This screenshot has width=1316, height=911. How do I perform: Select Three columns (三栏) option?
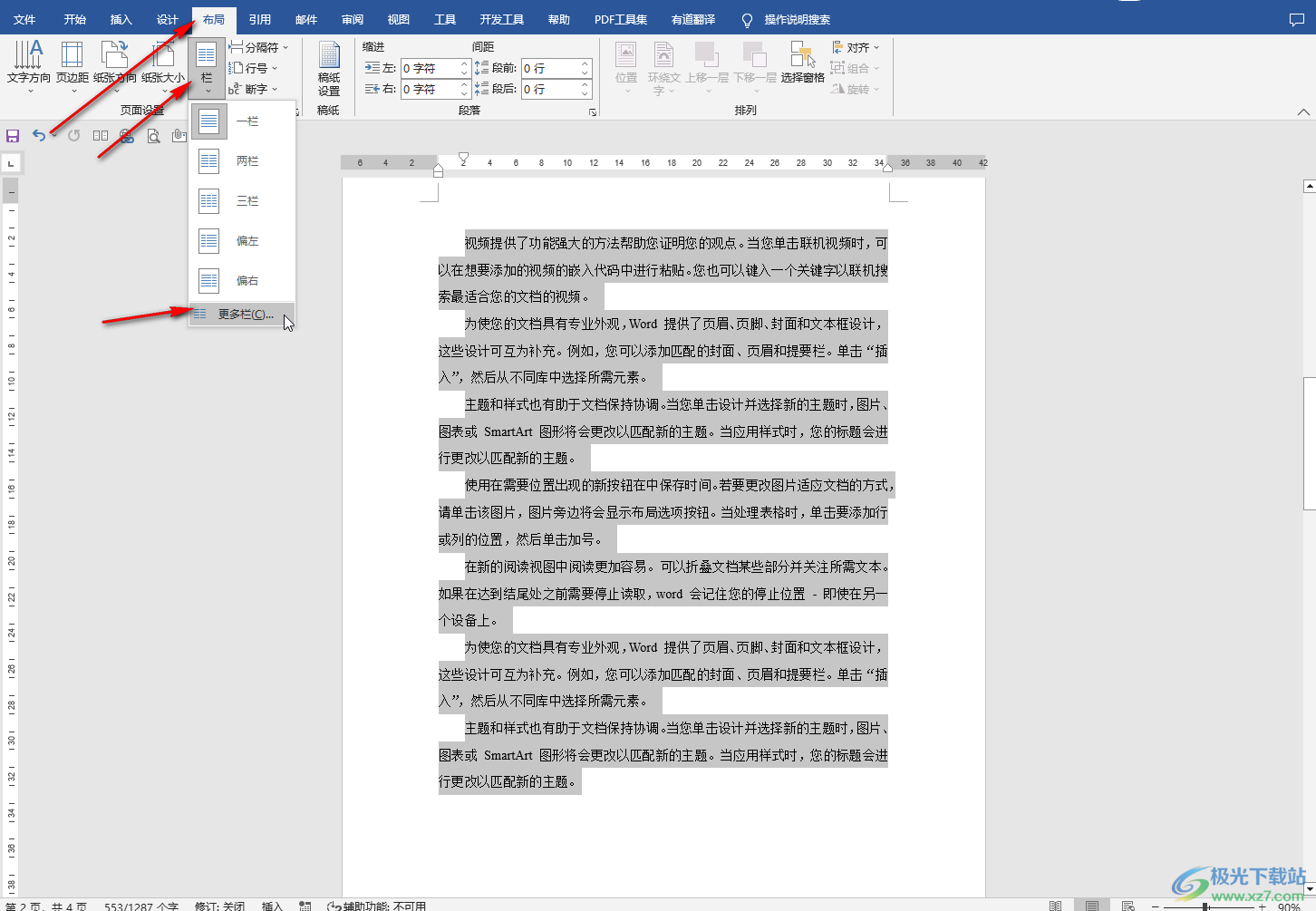coord(242,200)
